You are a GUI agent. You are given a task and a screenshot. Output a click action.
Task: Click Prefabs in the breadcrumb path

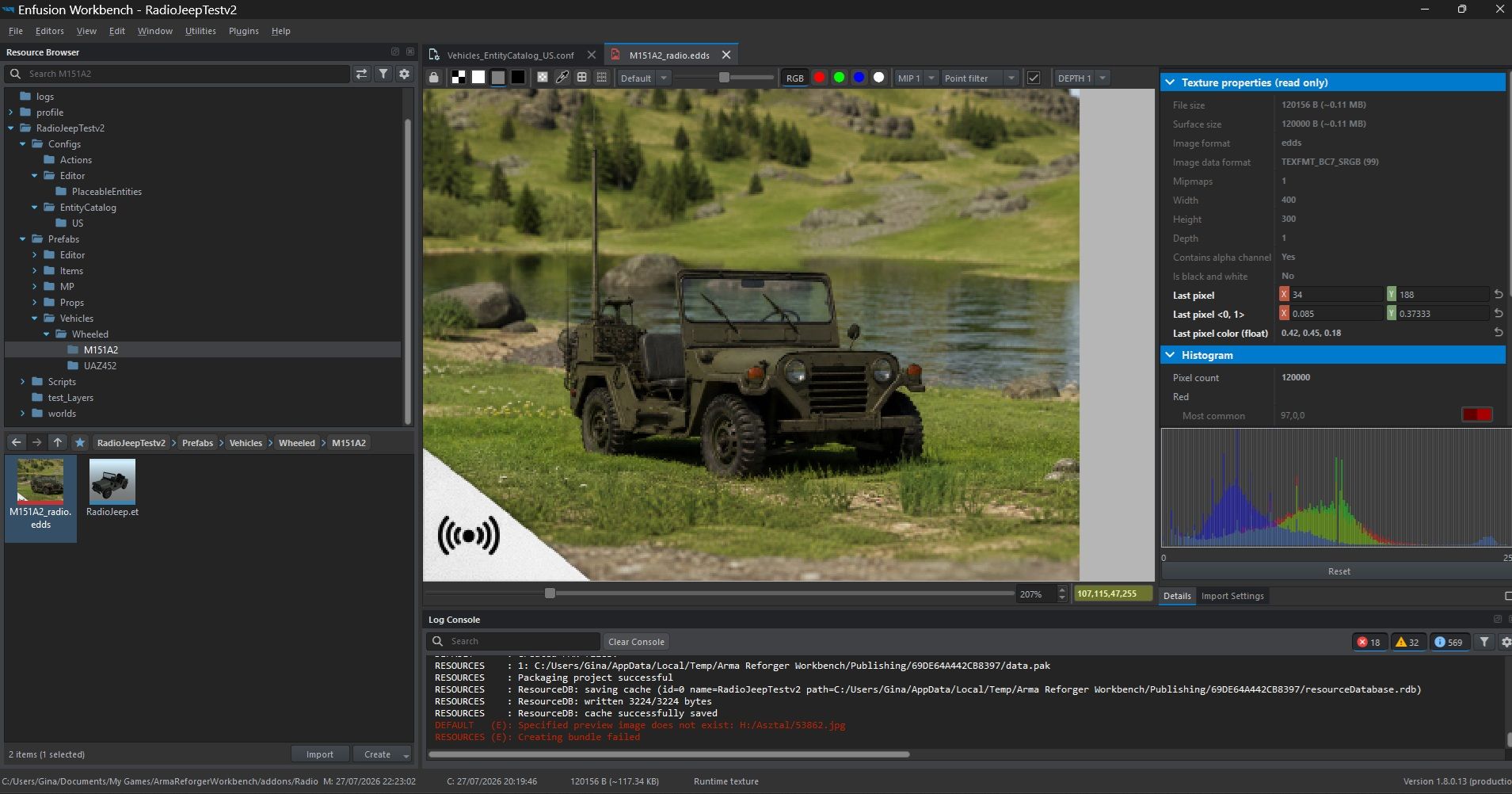point(197,443)
